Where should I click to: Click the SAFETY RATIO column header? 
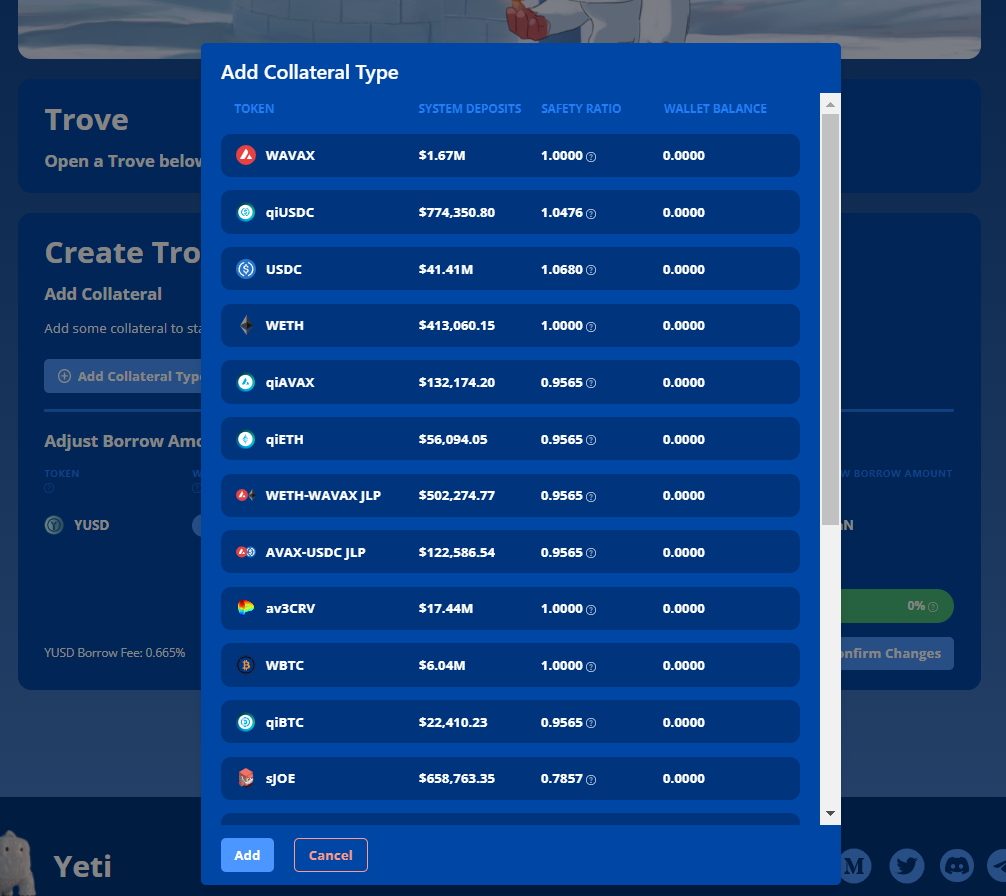pyautogui.click(x=581, y=108)
